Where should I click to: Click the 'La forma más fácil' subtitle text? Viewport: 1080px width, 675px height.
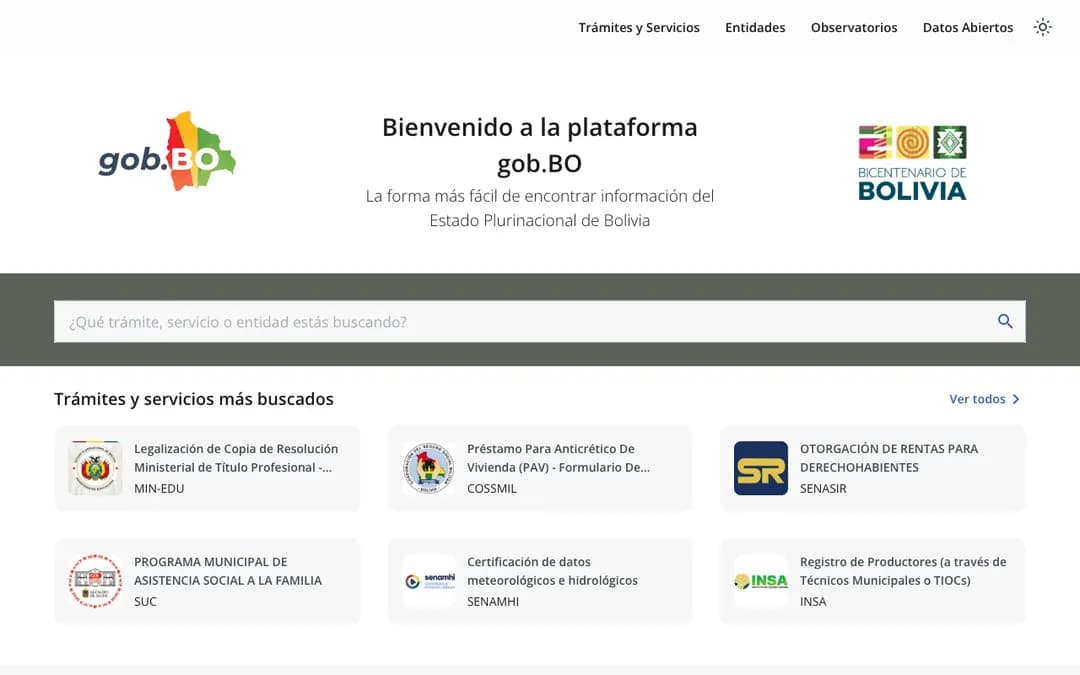point(540,208)
